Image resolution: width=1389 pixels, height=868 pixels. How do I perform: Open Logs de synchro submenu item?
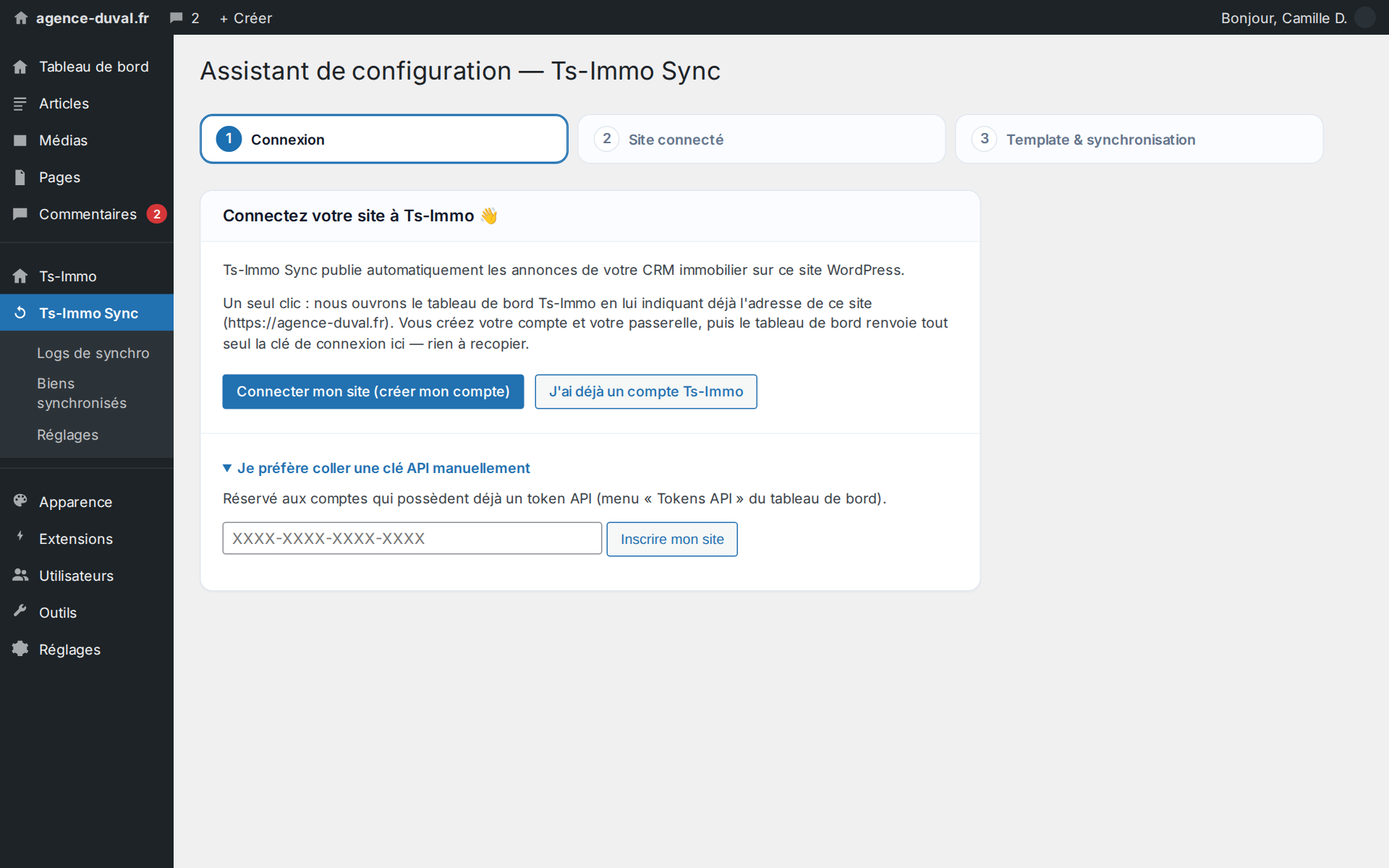pos(93,353)
